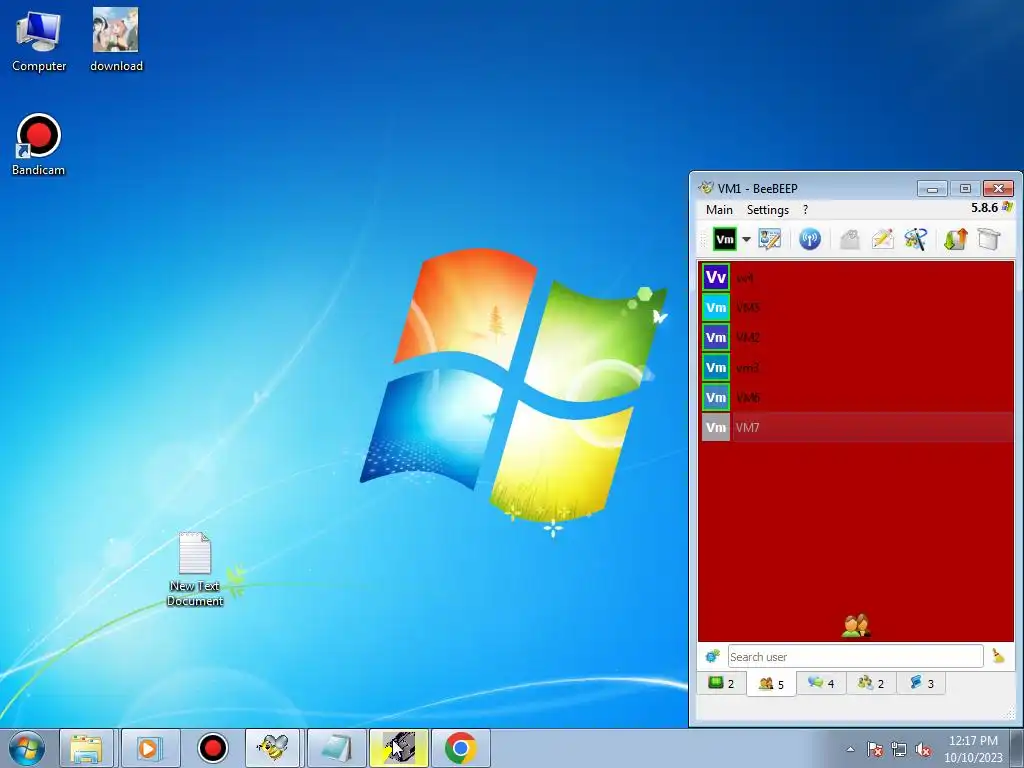
Task: Click the Windows flag icon beside 5.8.6
Action: (x=1008, y=208)
